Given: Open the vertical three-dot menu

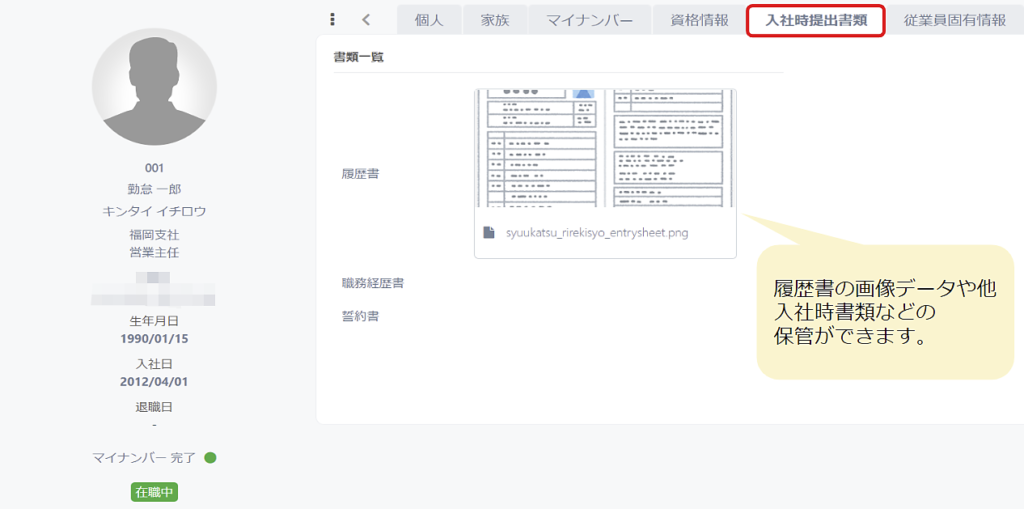Looking at the screenshot, I should [332, 20].
